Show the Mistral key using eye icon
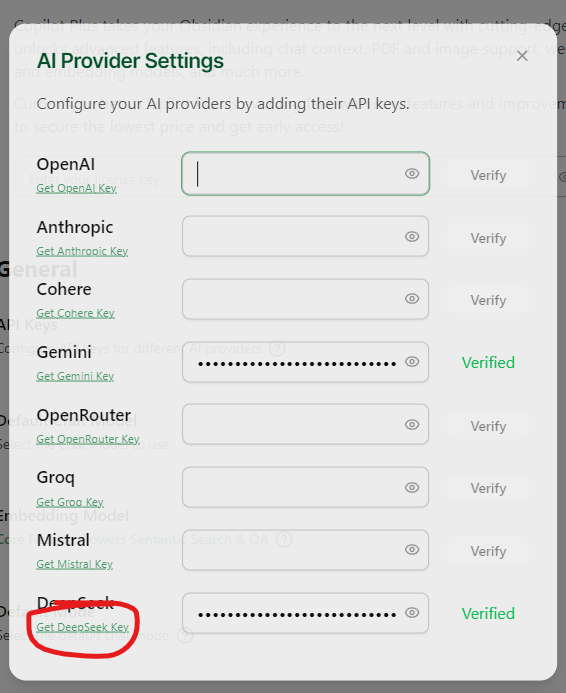This screenshot has height=693, width=566. tap(412, 549)
